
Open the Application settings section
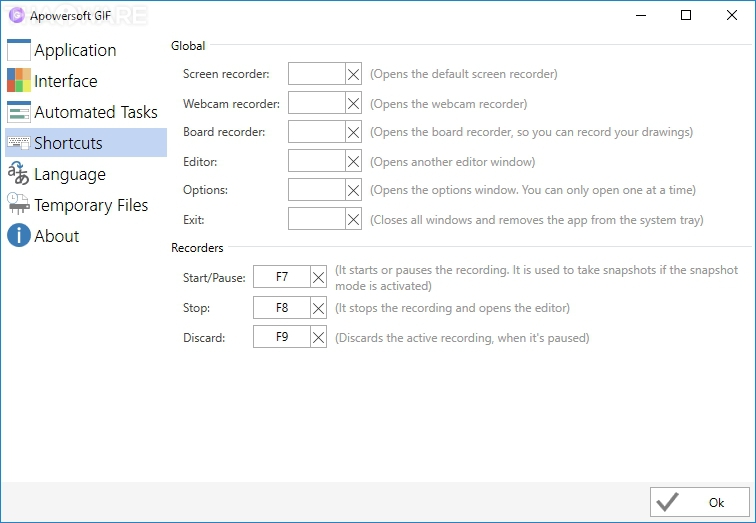75,50
